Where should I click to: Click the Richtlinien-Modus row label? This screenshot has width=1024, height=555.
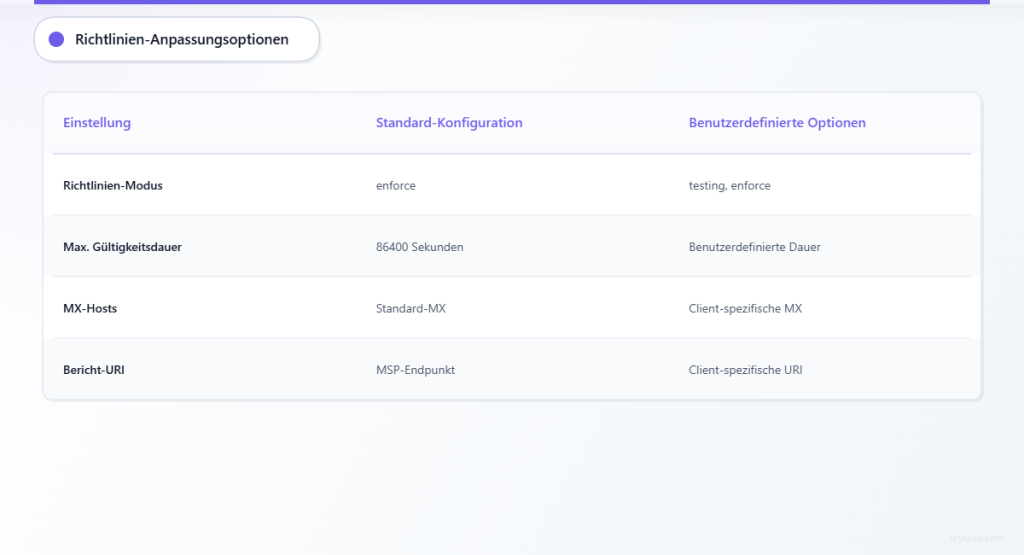[x=113, y=185]
